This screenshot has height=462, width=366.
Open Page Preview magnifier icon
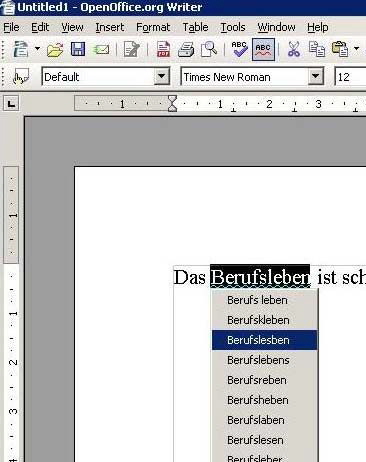point(209,49)
